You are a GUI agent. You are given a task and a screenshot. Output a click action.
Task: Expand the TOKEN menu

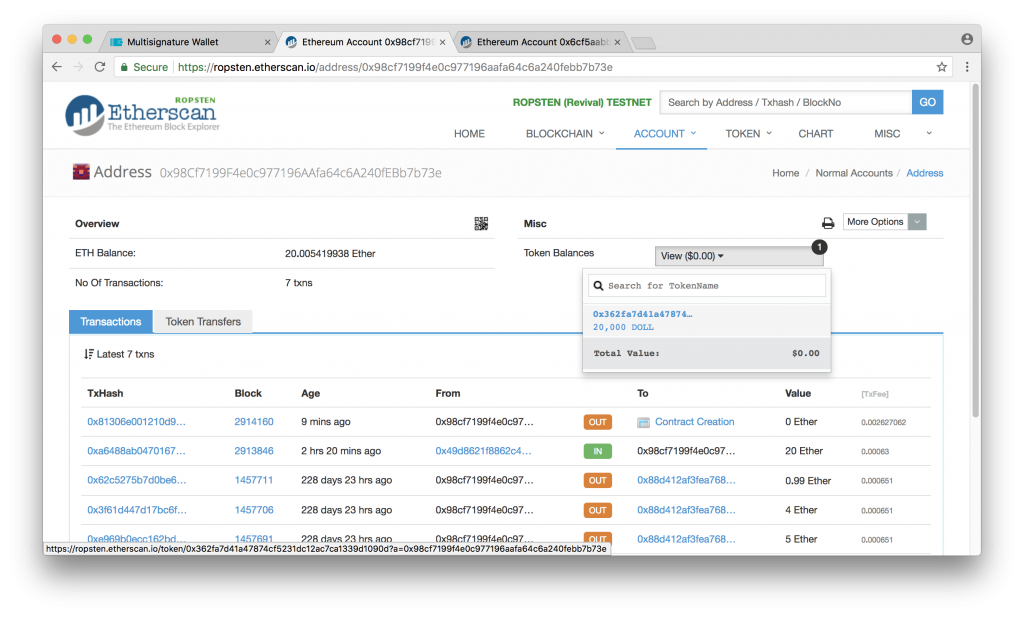(748, 133)
